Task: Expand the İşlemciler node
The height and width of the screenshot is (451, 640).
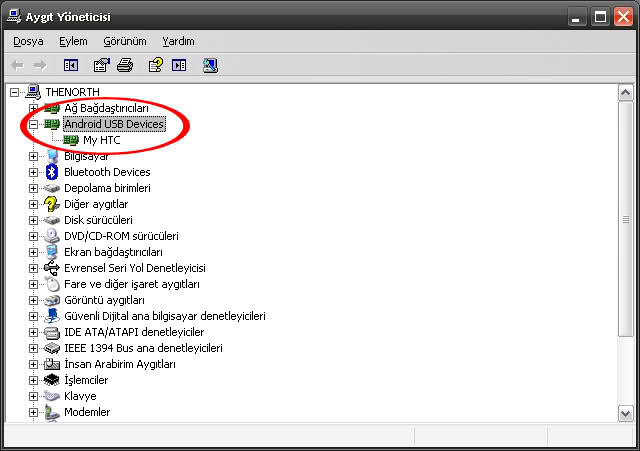Action: tap(33, 380)
